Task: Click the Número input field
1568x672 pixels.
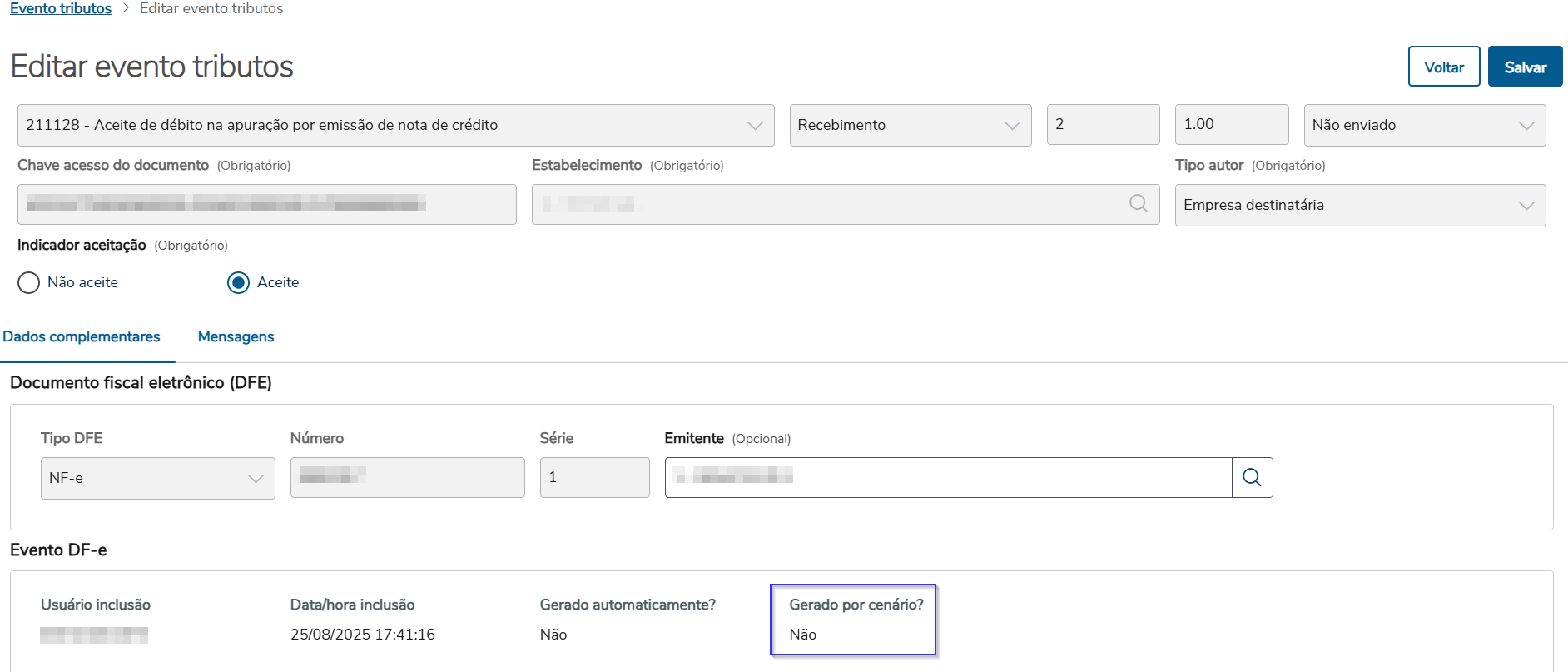Action: click(x=407, y=477)
